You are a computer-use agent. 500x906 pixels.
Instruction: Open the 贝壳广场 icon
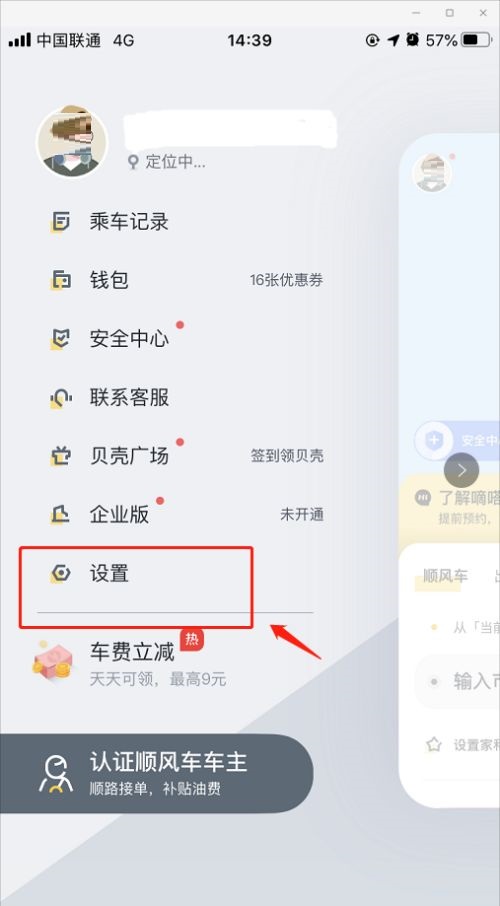(61, 456)
